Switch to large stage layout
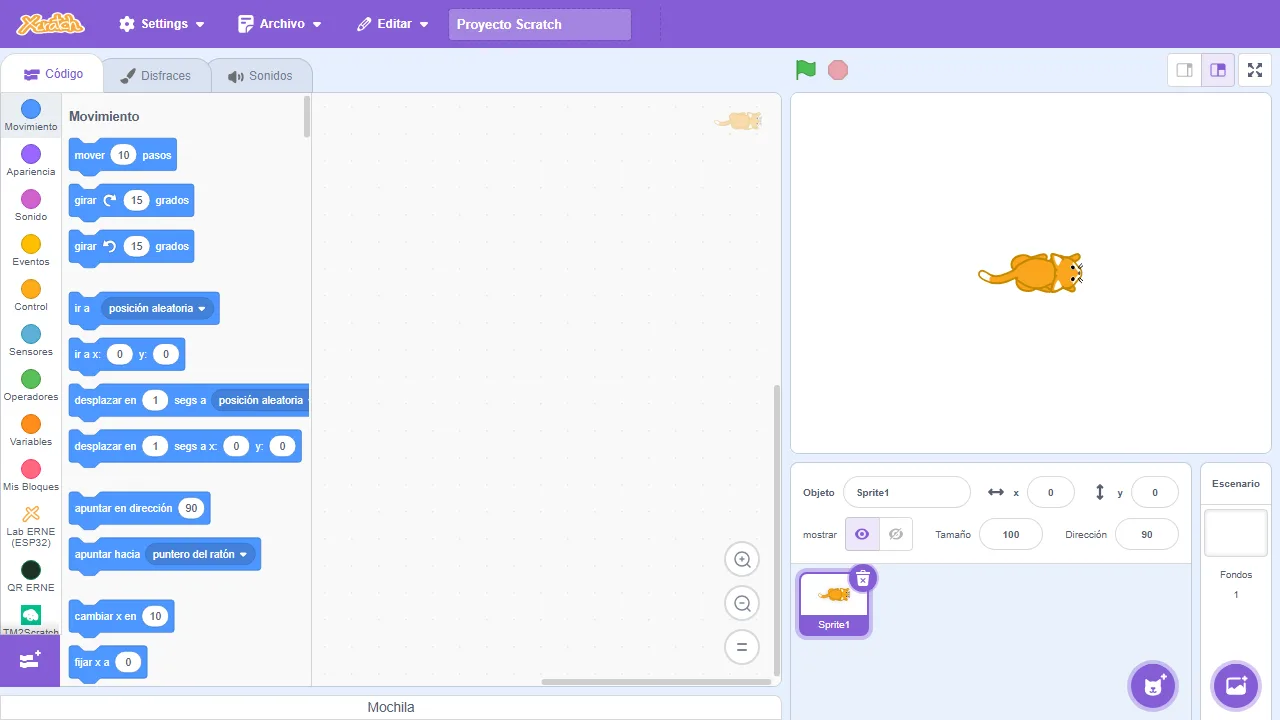The image size is (1280, 720). 1218,70
